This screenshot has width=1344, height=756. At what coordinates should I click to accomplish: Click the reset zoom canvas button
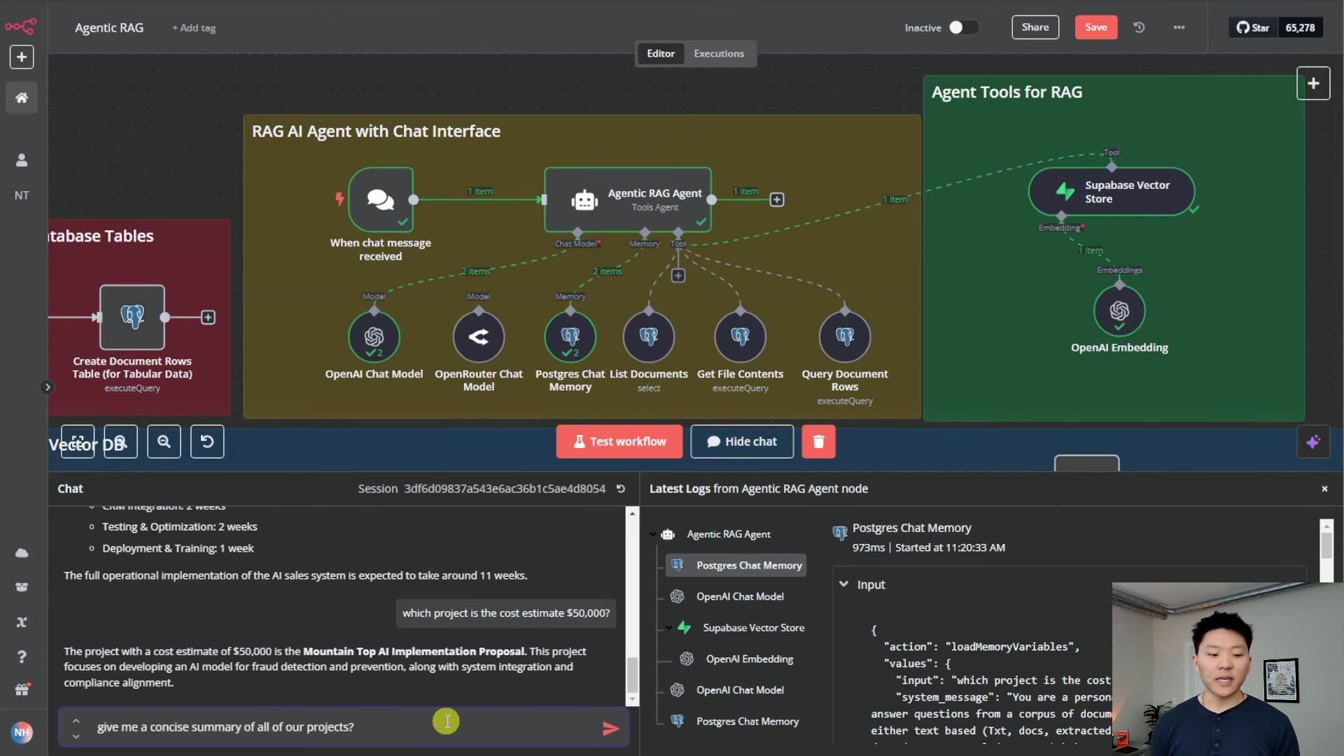pyautogui.click(x=207, y=442)
